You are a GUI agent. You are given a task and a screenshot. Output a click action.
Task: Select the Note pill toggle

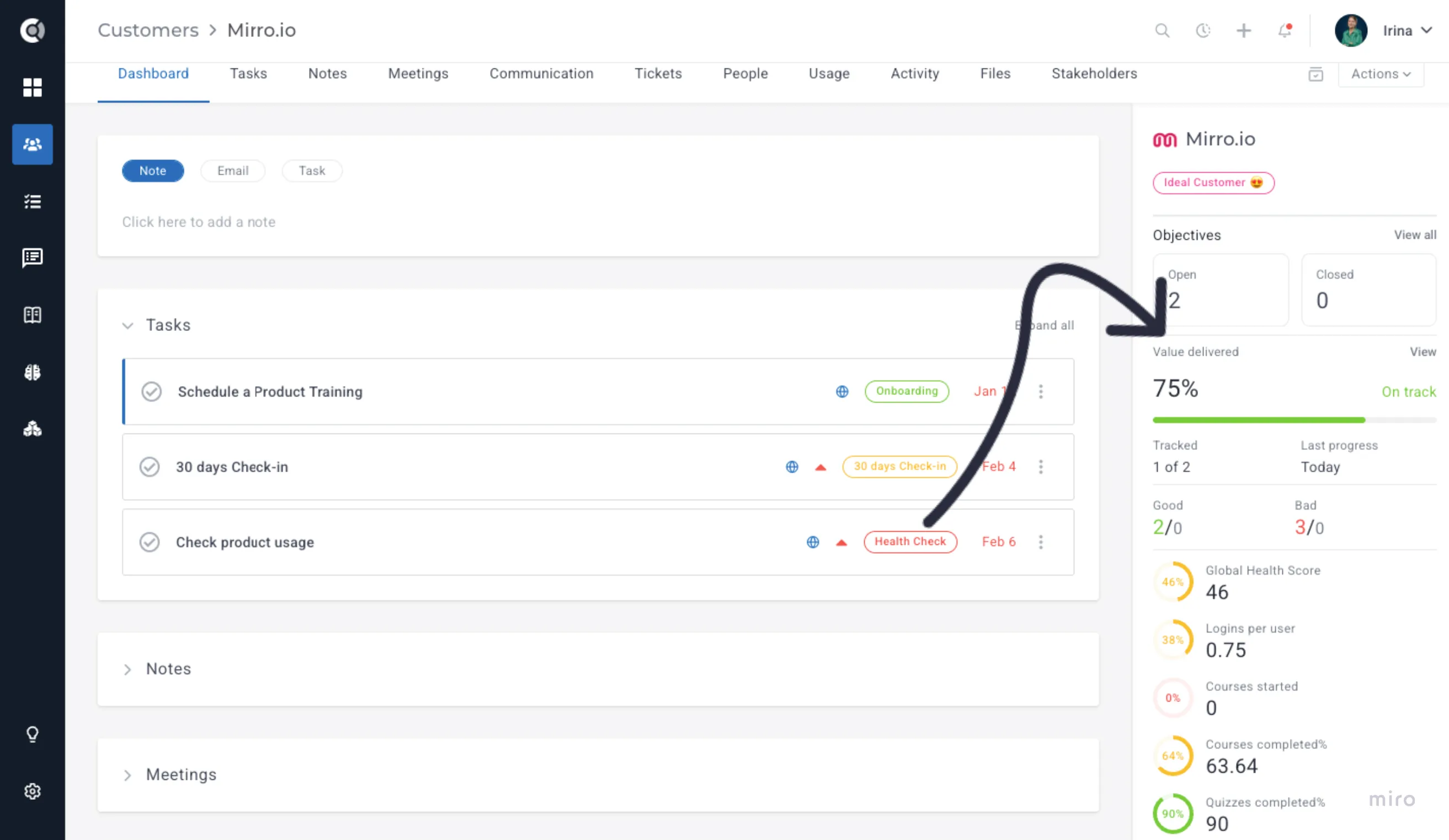153,170
